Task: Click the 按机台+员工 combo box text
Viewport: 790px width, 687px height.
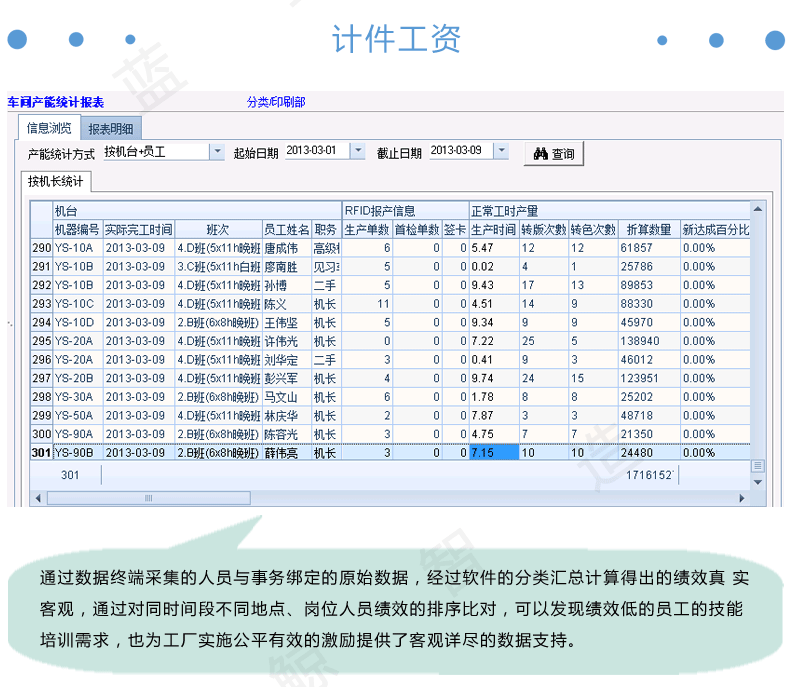Action: click(x=157, y=152)
